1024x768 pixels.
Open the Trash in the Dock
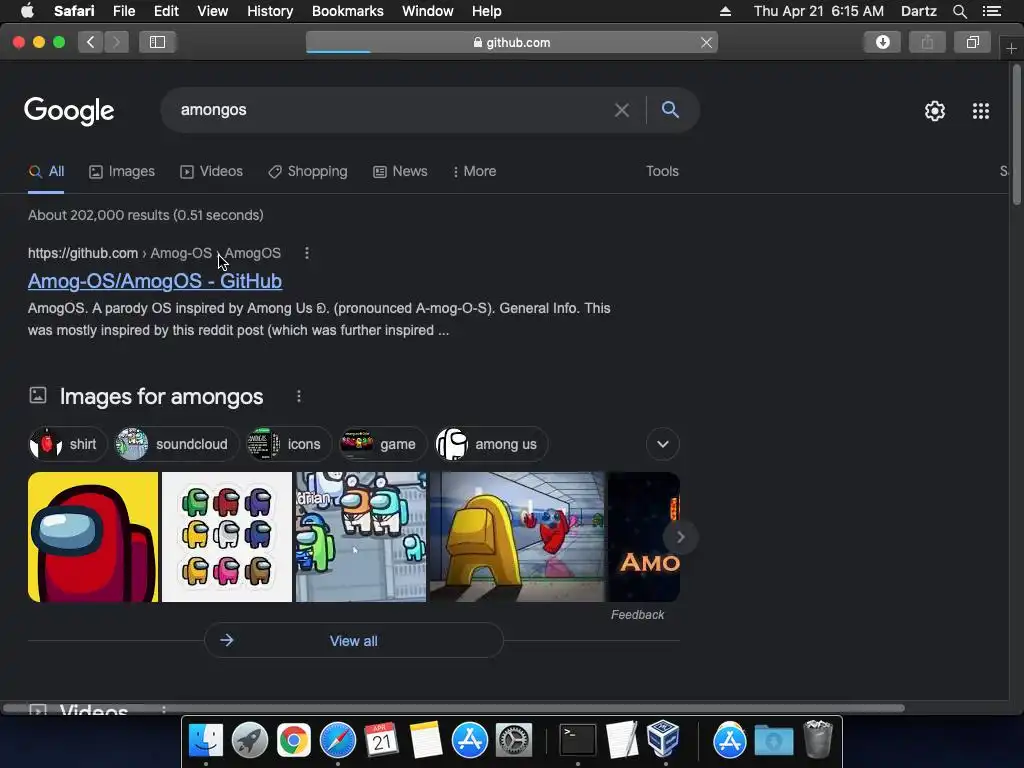pos(818,739)
